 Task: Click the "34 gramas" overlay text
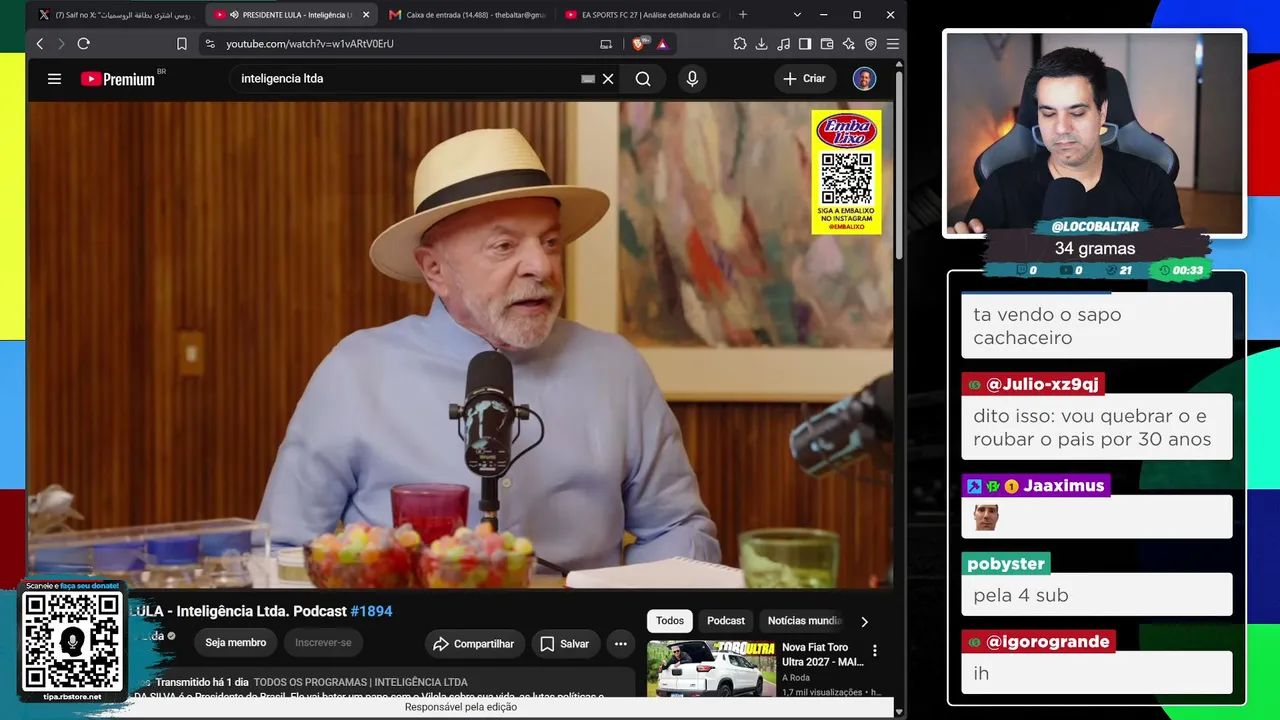1095,249
